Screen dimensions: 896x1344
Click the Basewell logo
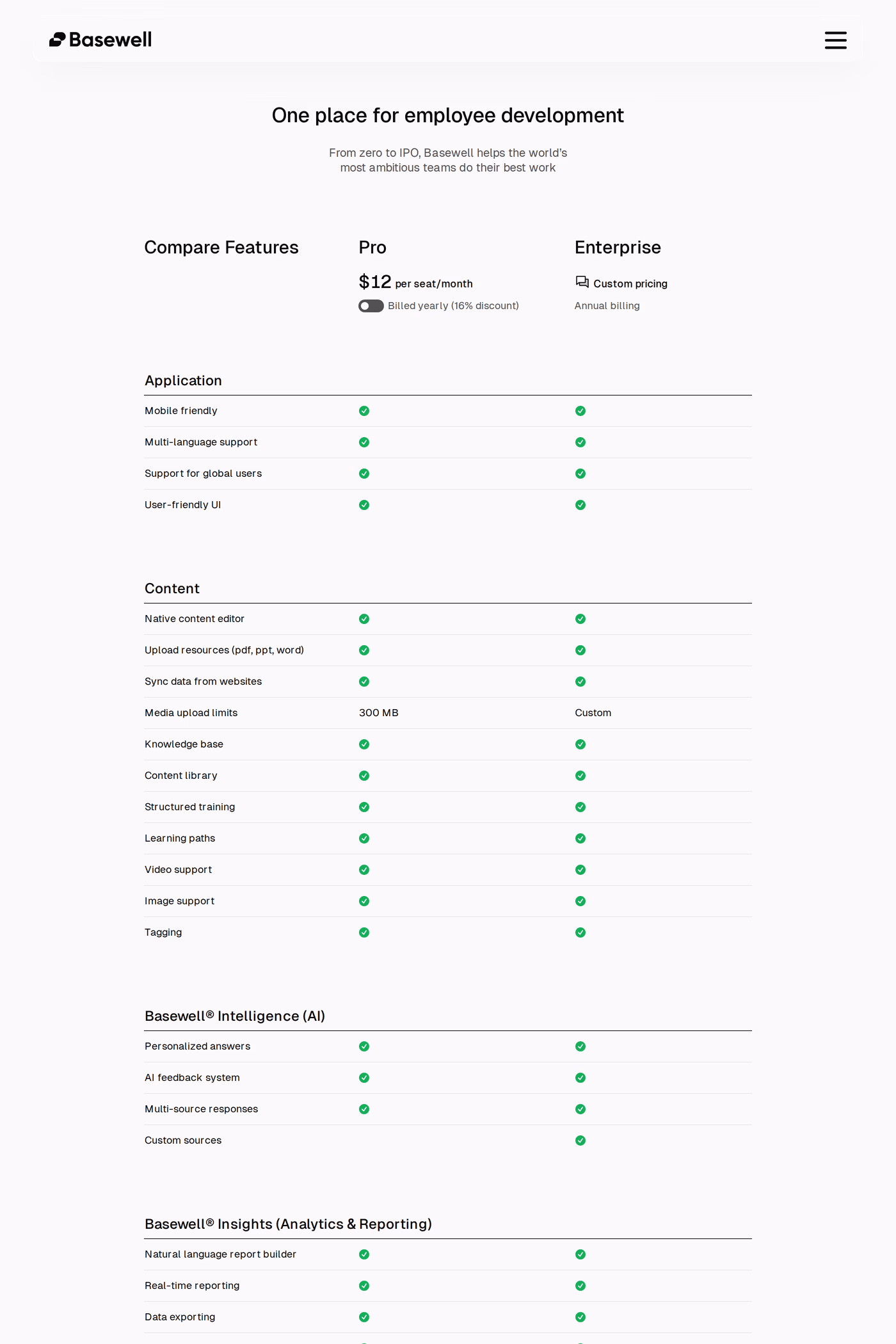tap(100, 40)
